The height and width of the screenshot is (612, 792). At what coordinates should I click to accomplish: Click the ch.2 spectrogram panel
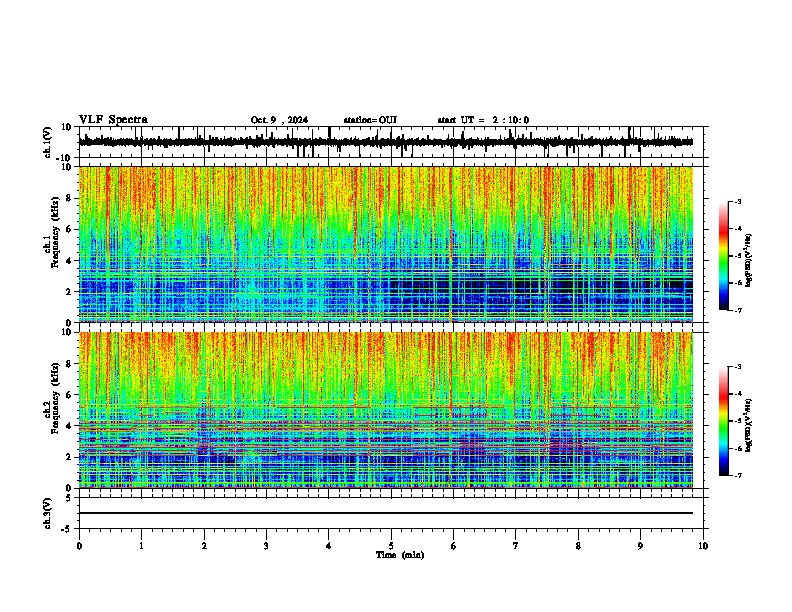386,410
